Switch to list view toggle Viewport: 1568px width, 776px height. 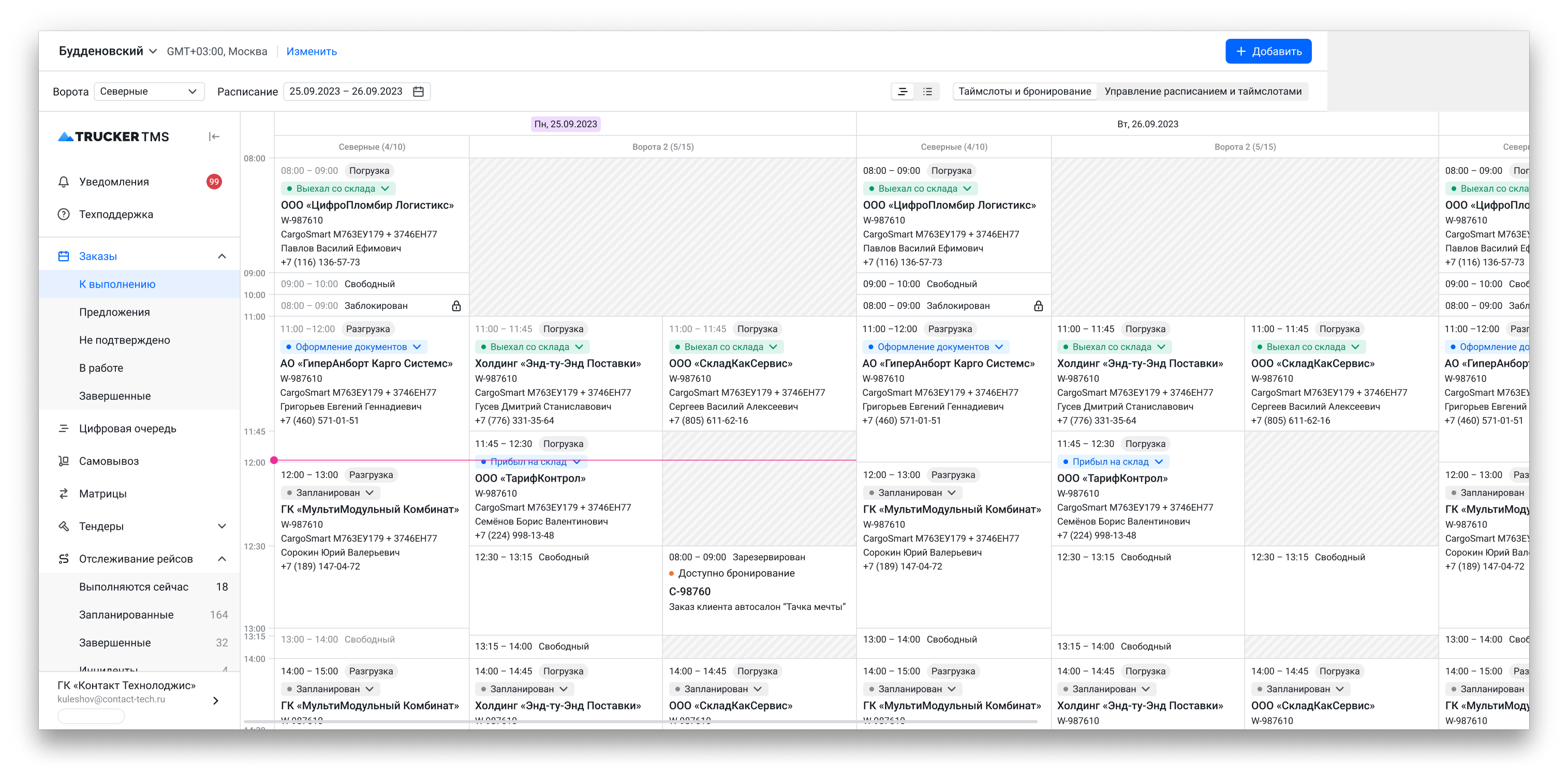pyautogui.click(x=927, y=91)
